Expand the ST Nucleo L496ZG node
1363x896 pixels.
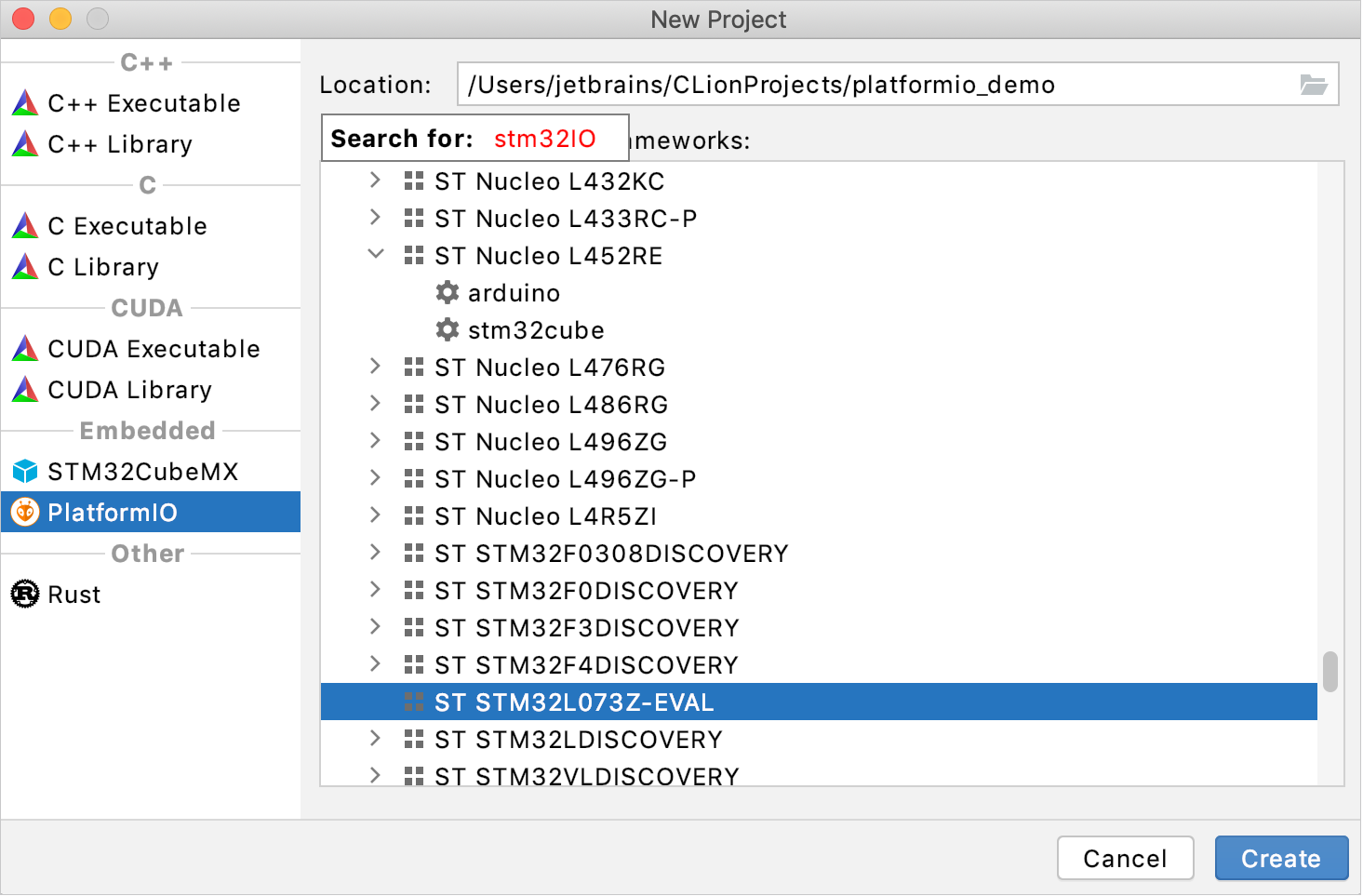click(375, 440)
